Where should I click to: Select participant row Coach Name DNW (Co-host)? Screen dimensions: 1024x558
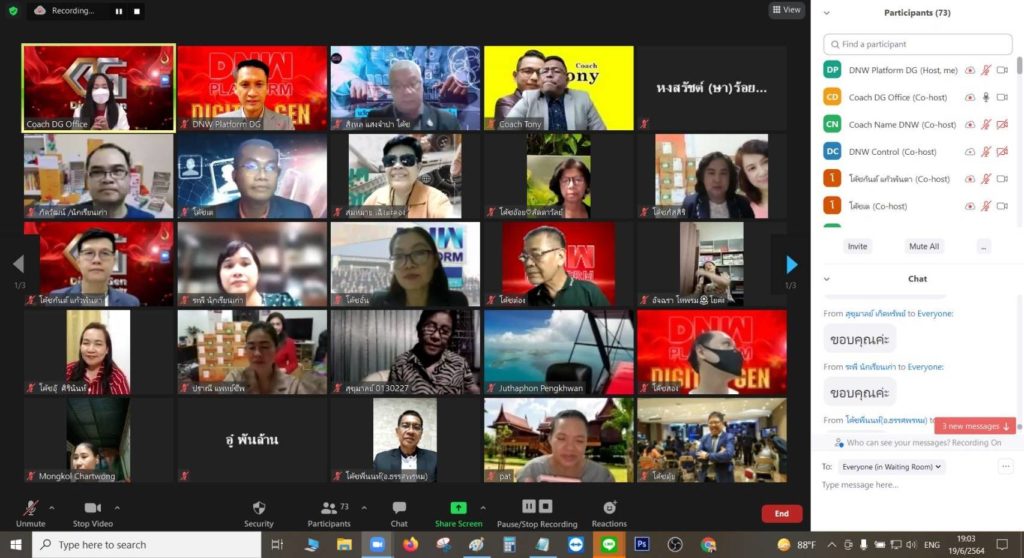tap(918, 124)
